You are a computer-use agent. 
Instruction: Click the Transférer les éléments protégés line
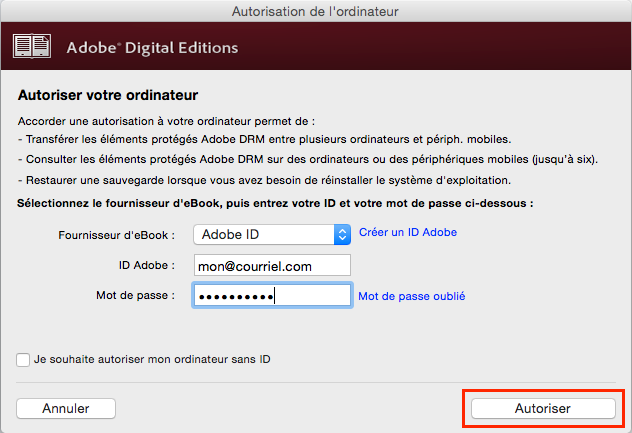pyautogui.click(x=264, y=139)
